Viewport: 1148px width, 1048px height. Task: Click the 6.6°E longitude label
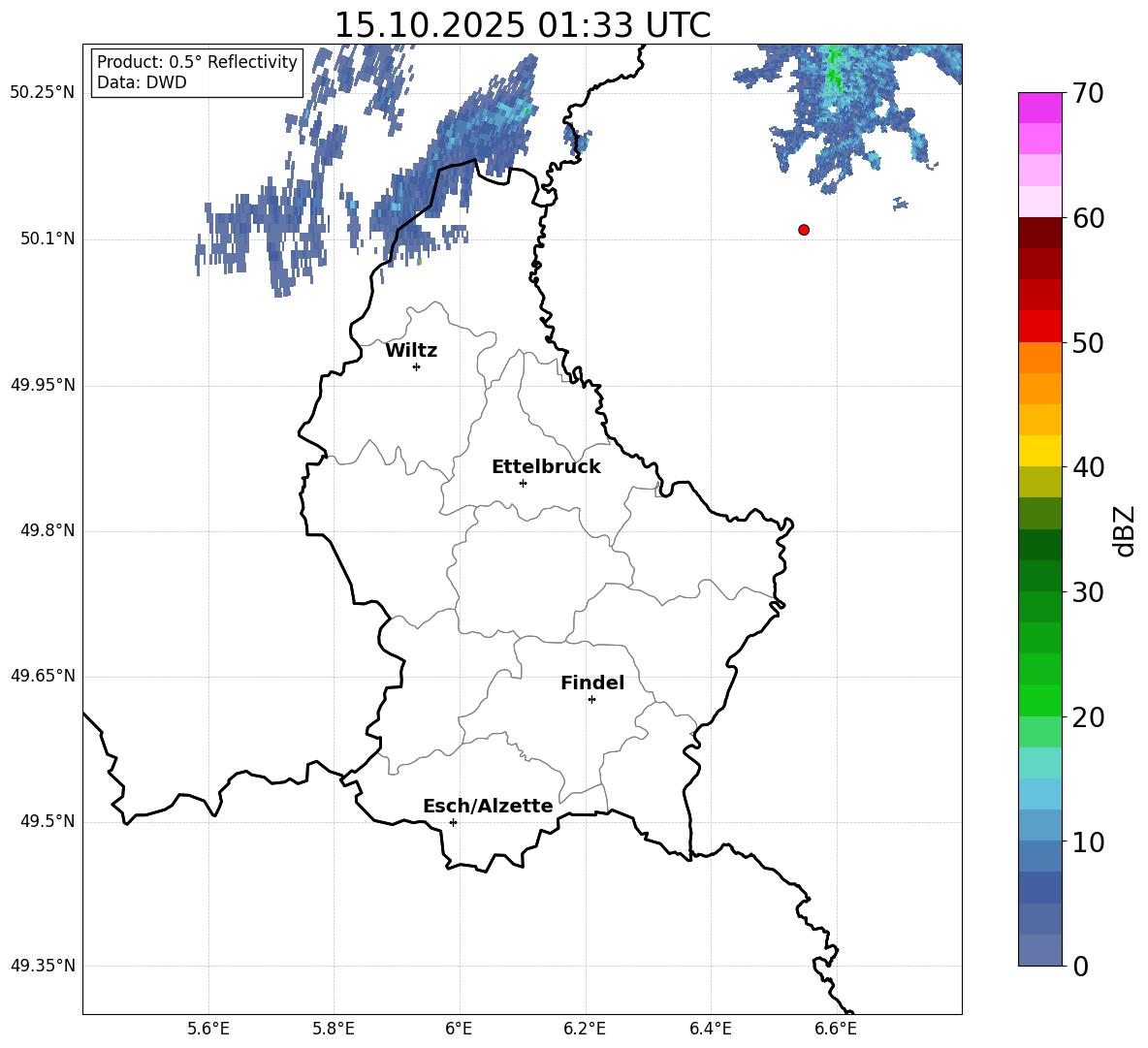[x=836, y=1029]
